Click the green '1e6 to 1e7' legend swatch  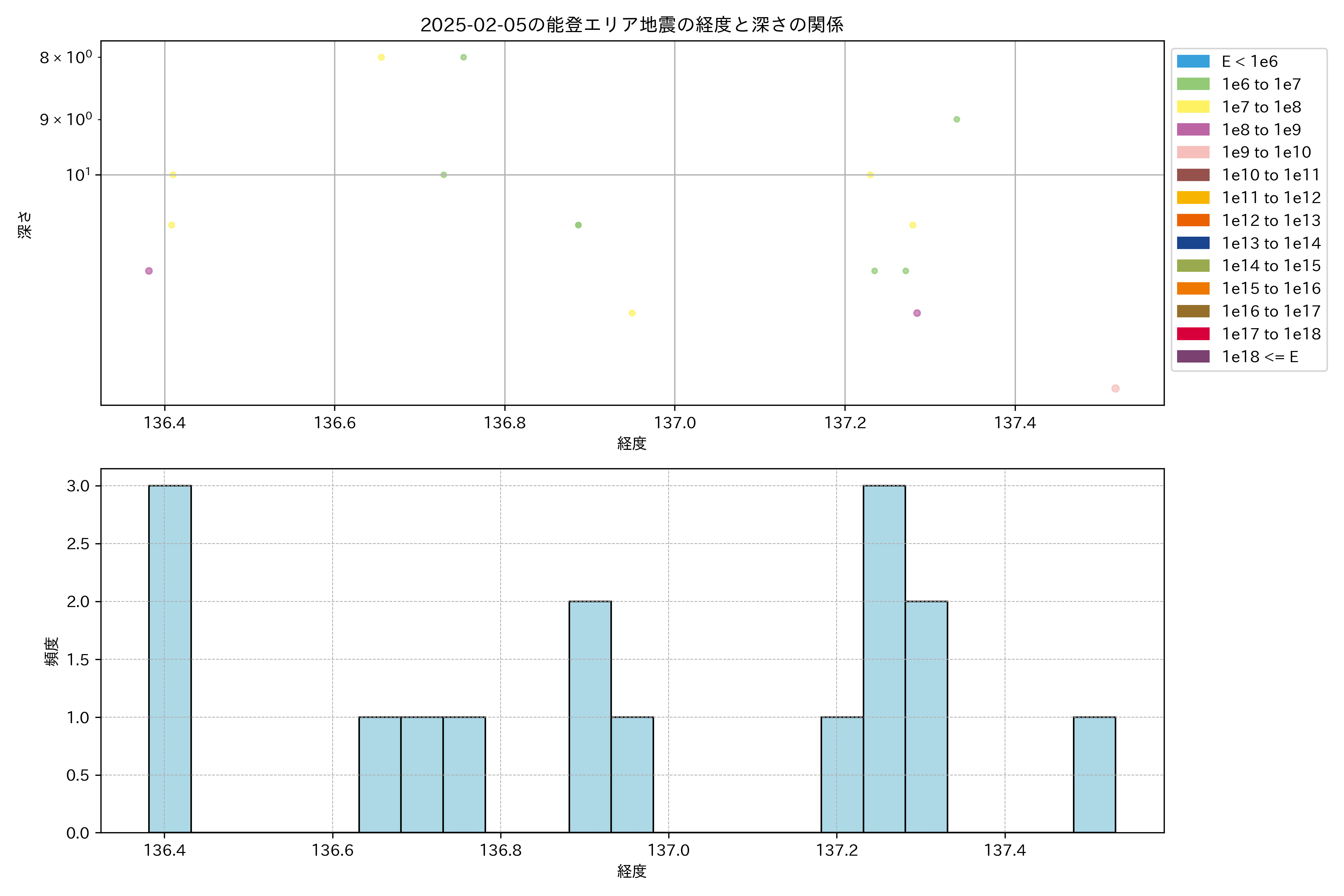pyautogui.click(x=1193, y=84)
